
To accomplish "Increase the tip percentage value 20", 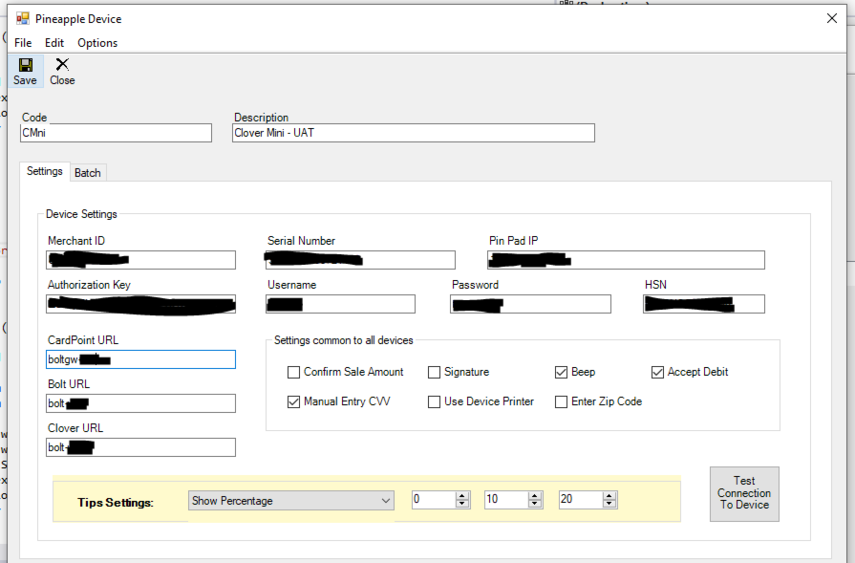I will 610,495.
